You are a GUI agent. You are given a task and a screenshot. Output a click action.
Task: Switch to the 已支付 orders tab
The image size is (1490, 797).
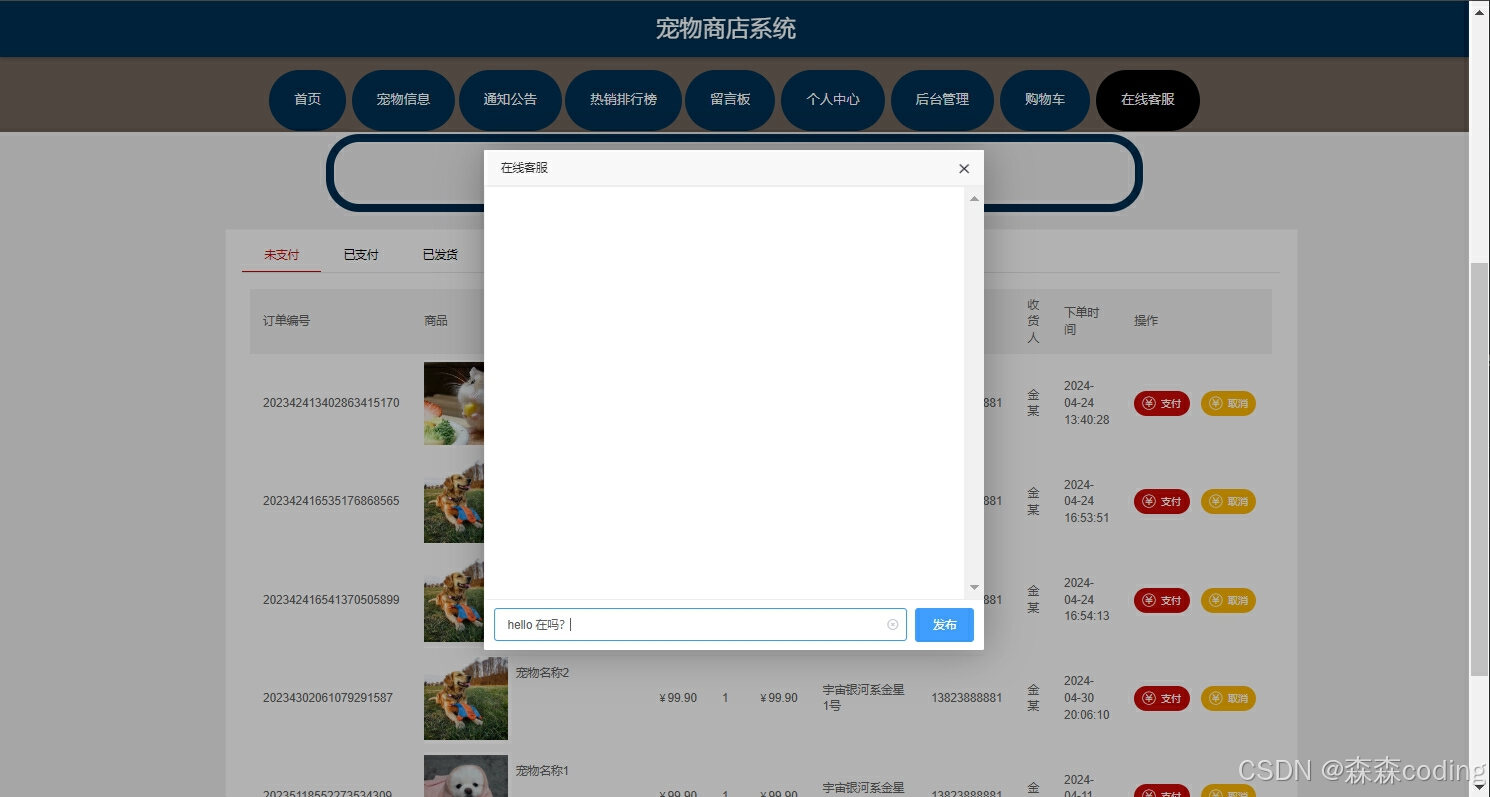click(x=361, y=255)
